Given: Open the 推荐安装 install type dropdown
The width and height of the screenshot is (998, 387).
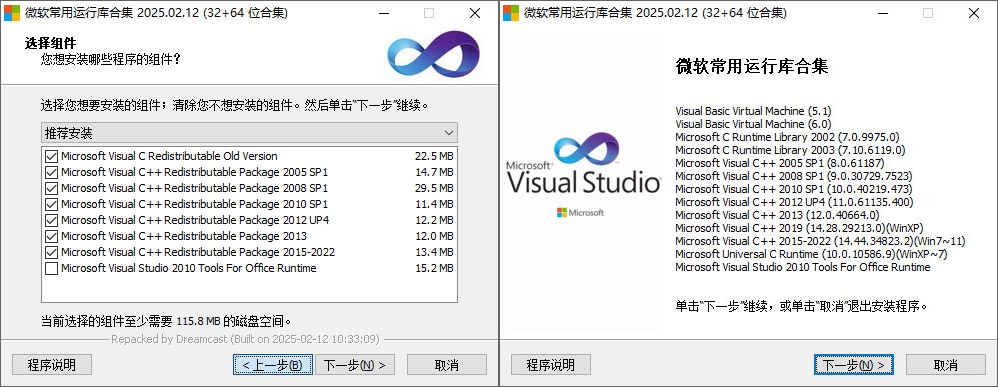Looking at the screenshot, I should tap(250, 133).
